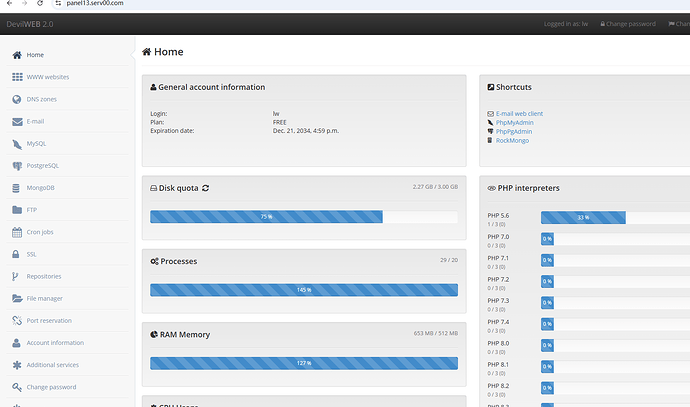The image size is (690, 407).
Task: Click the Disk quota 75 % progress bar
Action: coord(266,216)
